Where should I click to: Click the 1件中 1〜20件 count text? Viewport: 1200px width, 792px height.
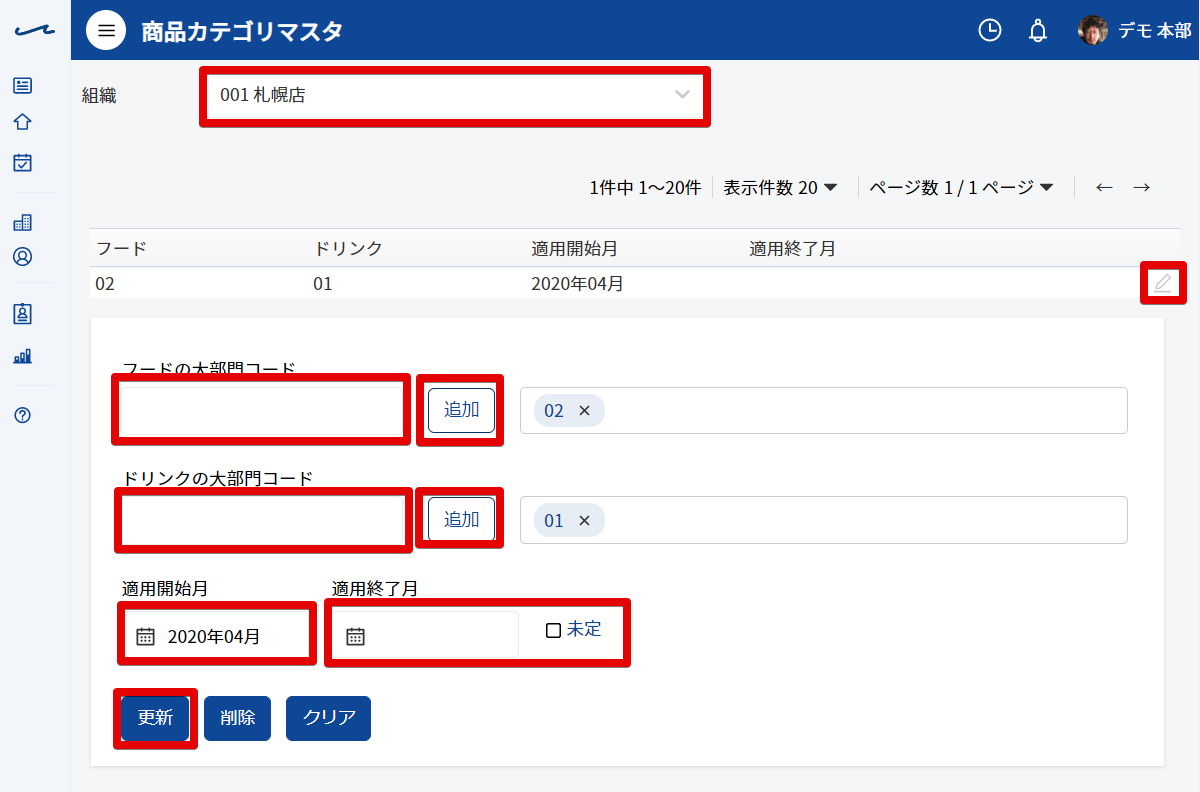[x=645, y=187]
